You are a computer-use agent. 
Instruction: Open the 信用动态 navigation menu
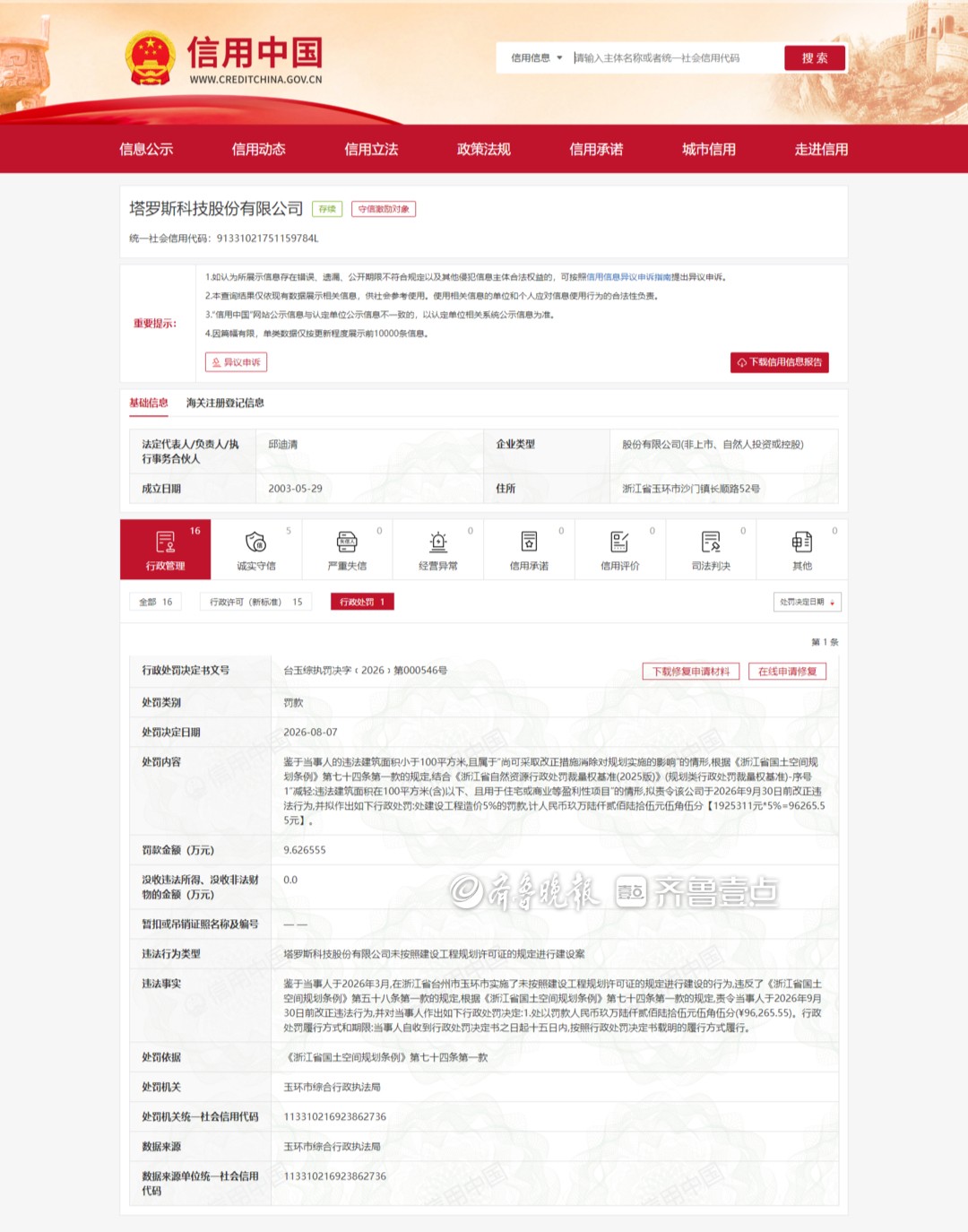point(258,149)
